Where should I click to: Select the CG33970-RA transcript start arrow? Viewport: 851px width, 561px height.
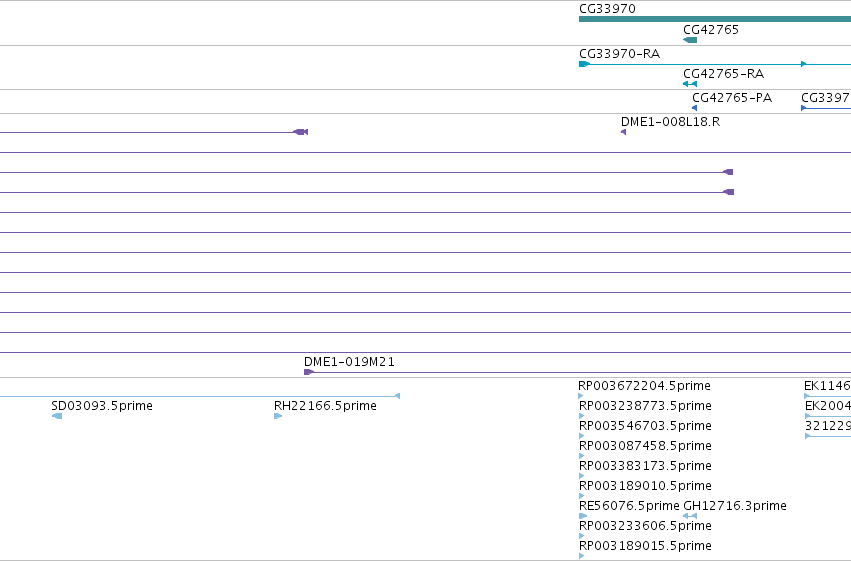tap(584, 64)
